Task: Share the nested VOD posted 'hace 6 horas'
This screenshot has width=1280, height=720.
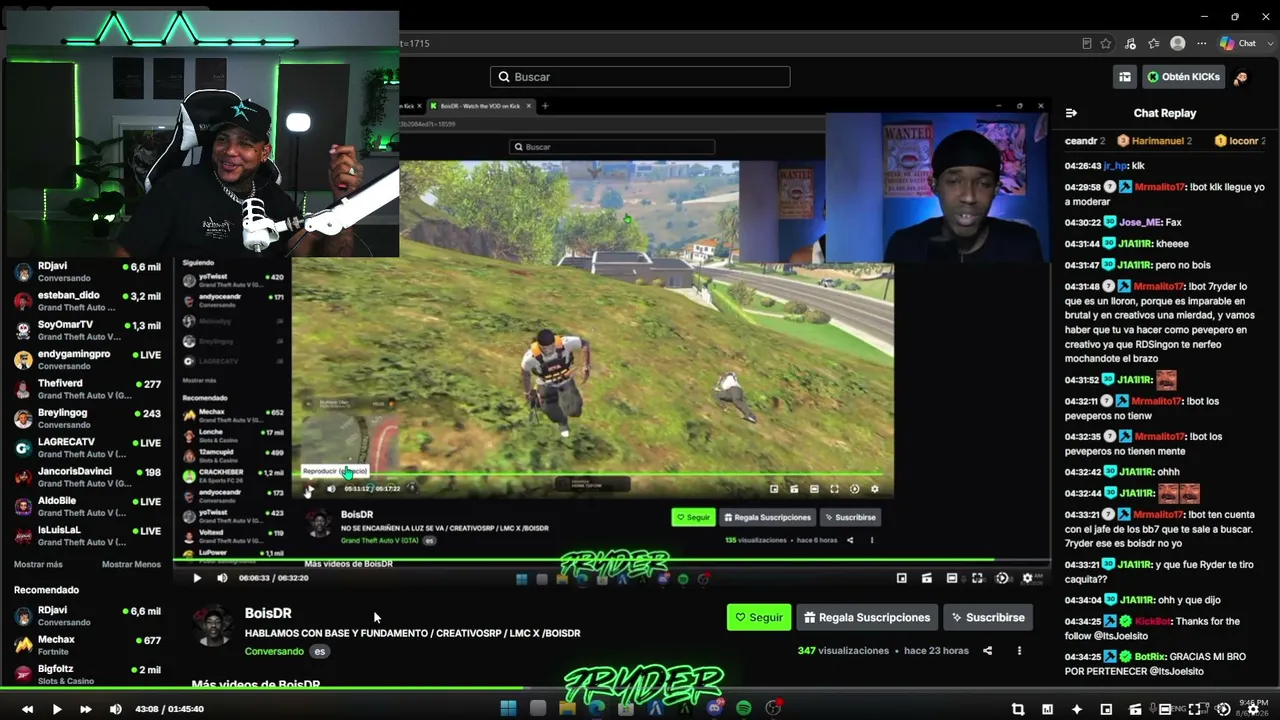Action: coord(850,540)
